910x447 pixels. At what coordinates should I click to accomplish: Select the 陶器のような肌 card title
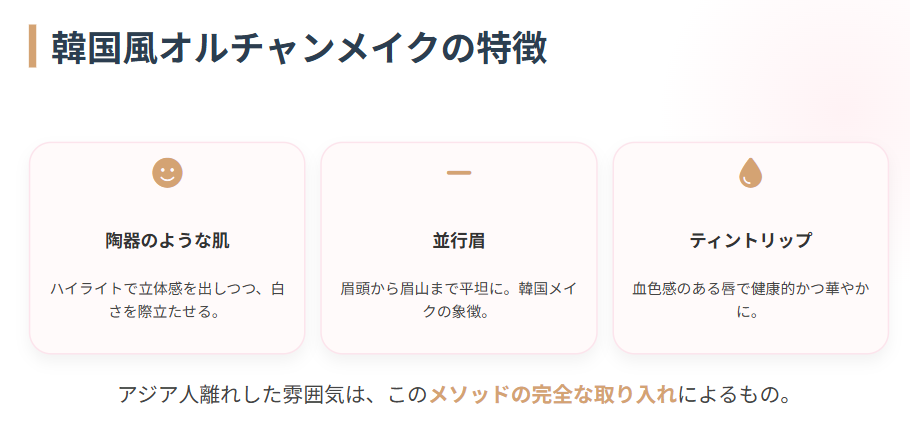pyautogui.click(x=167, y=241)
